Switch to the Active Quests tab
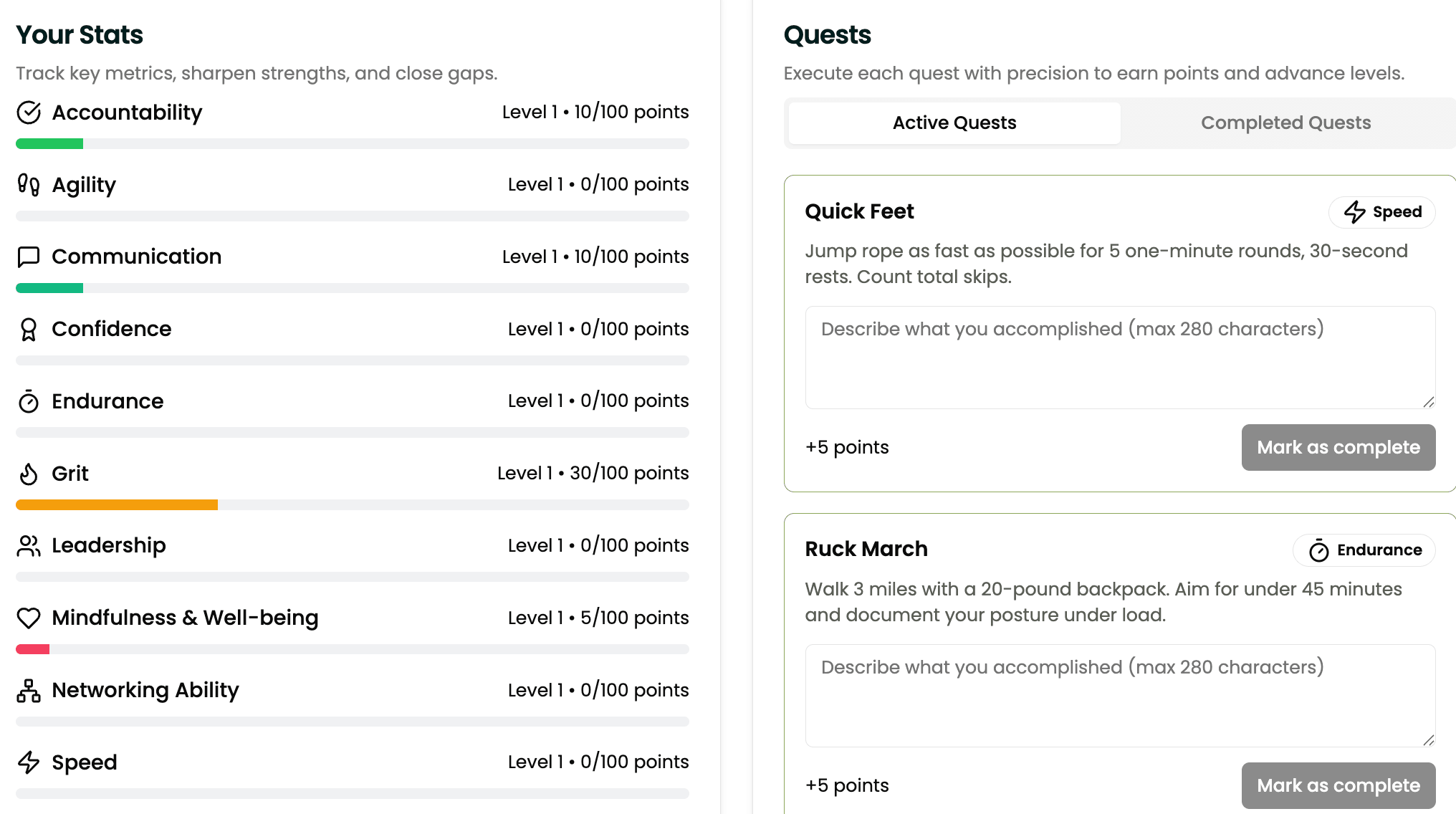The height and width of the screenshot is (814, 1456). click(x=954, y=123)
